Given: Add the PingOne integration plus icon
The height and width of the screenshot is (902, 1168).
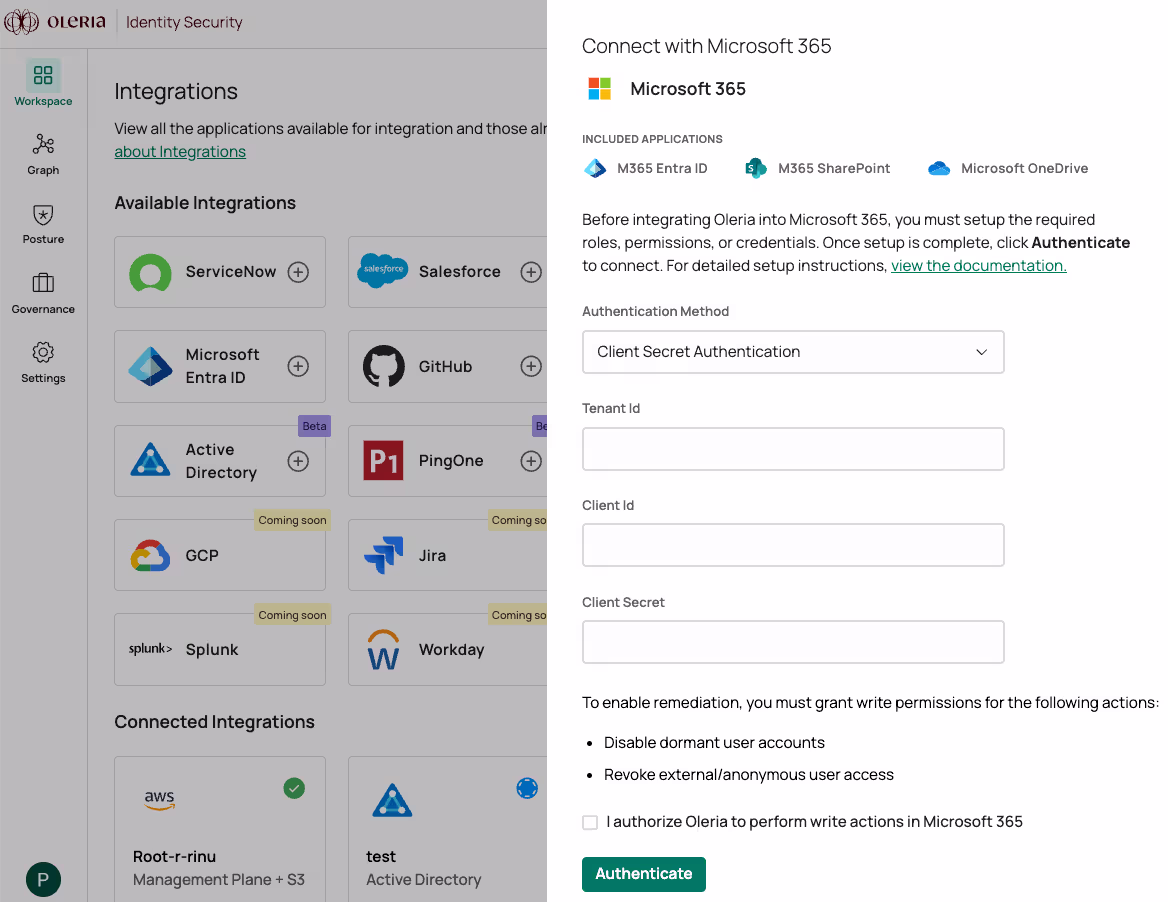Looking at the screenshot, I should (531, 461).
